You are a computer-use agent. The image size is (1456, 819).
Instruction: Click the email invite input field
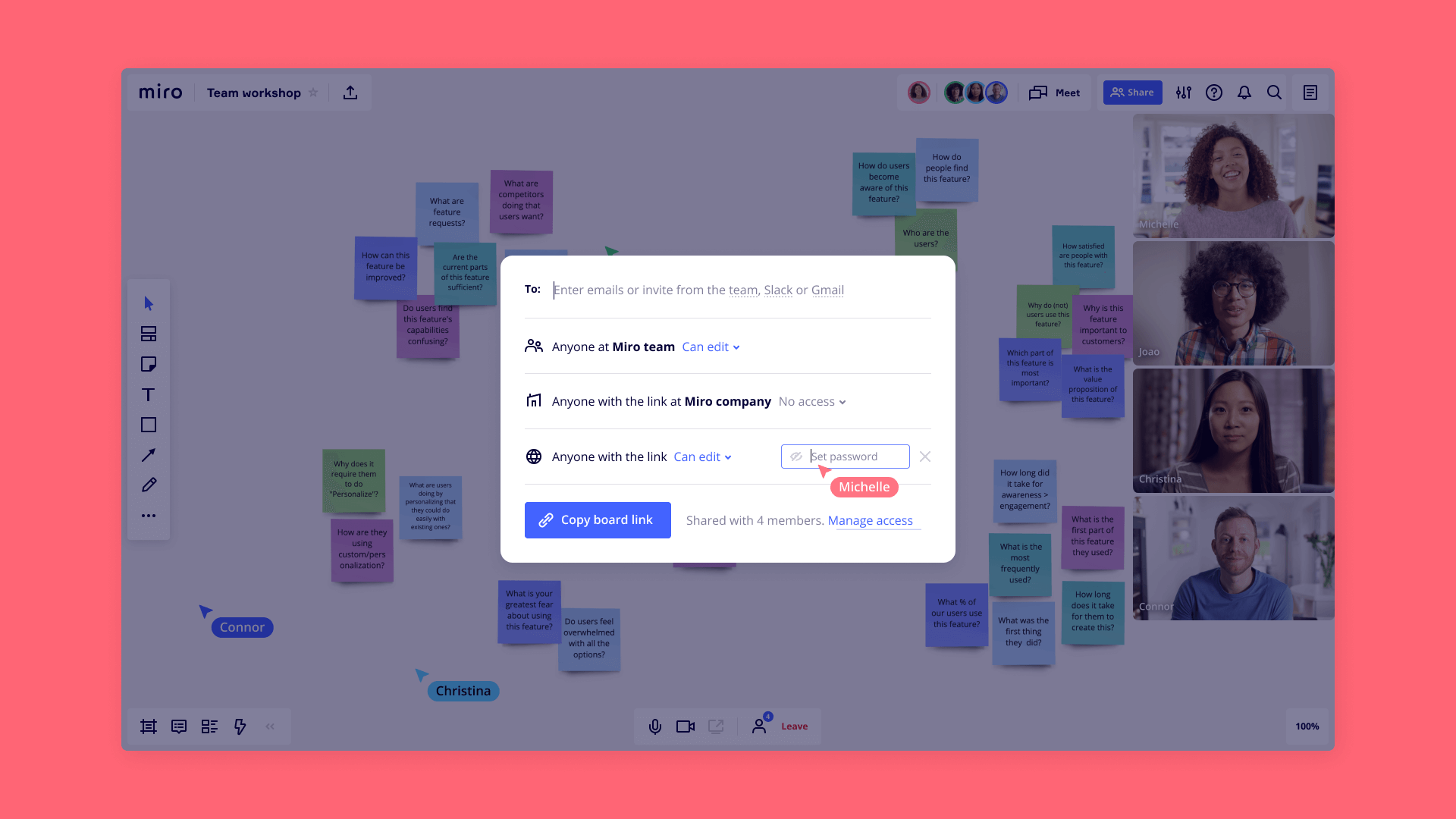coord(740,289)
